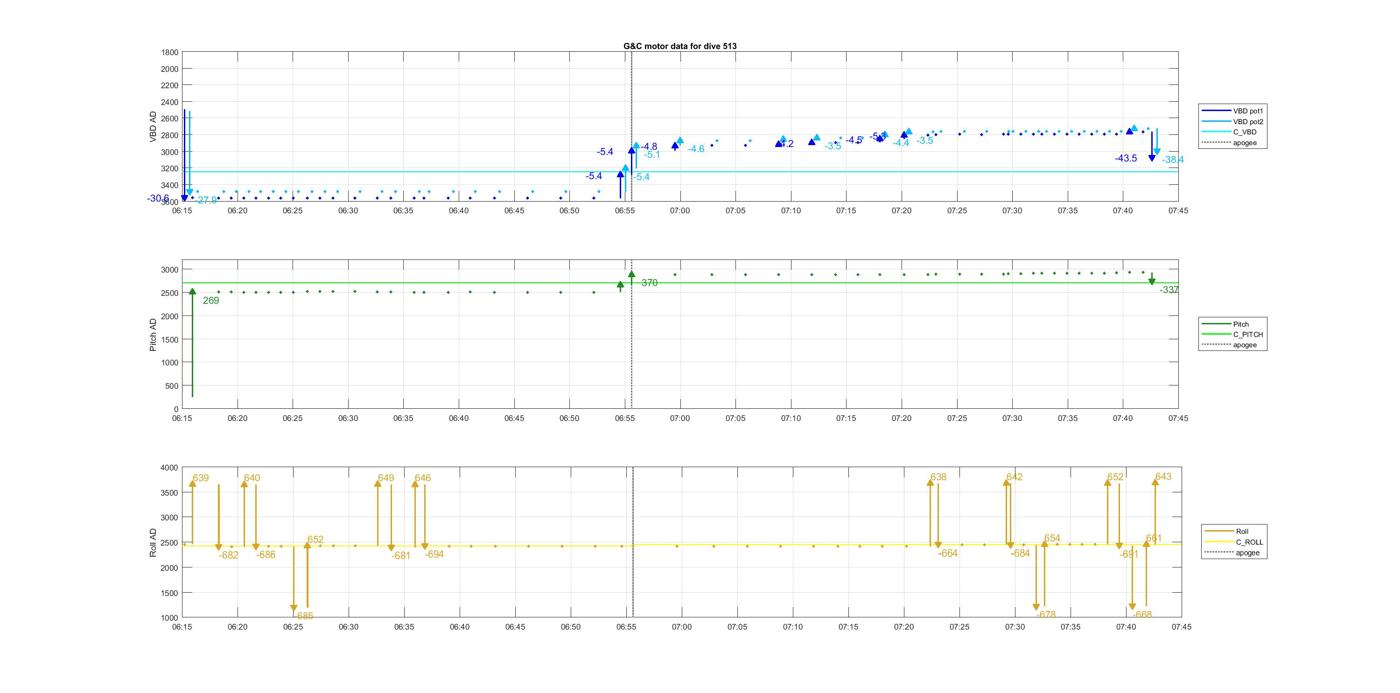This screenshot has width=1400, height=693.
Task: Click the '-4.8' VBD move label
Action: point(649,147)
